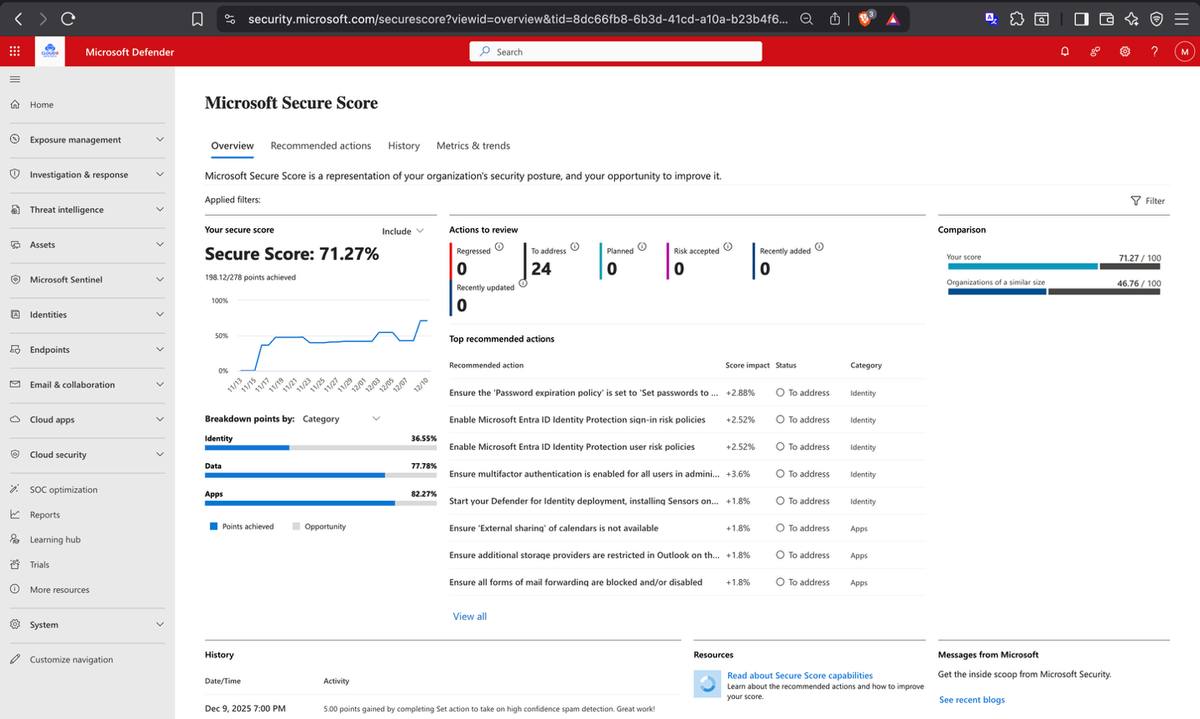Open the settings gear in Defender header
The width and height of the screenshot is (1200, 719).
[1125, 52]
